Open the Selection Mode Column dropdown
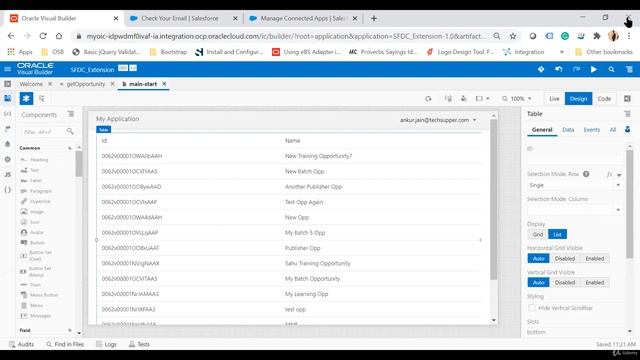This screenshot has width=640, height=360. pos(575,210)
